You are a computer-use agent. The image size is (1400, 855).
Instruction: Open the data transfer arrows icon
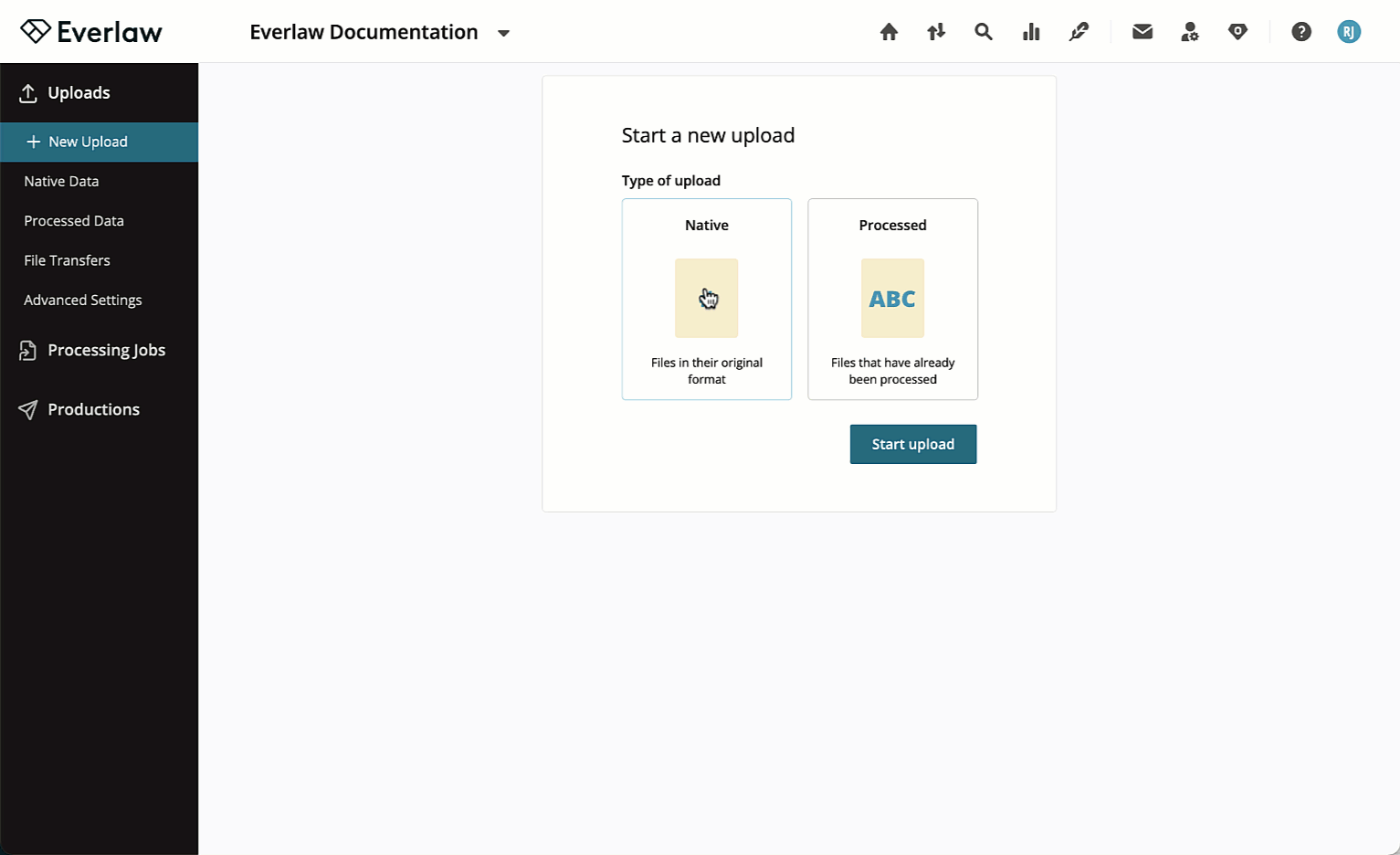(936, 32)
